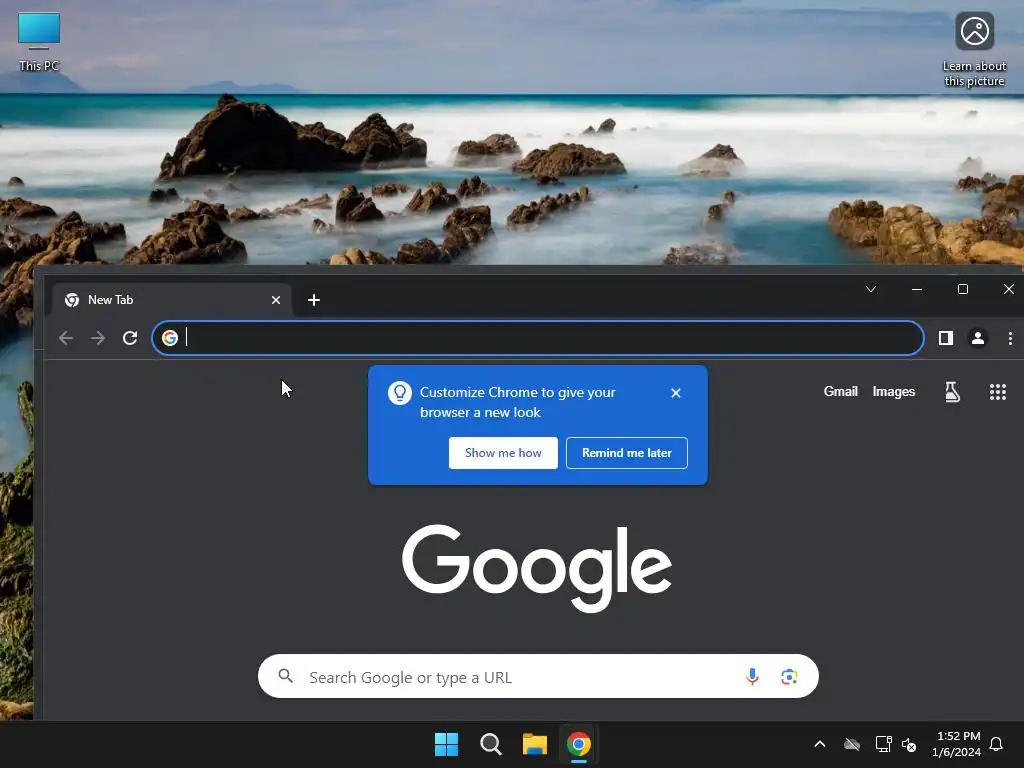This screenshot has width=1024, height=768.
Task: Open File Explorer from the taskbar
Action: pyautogui.click(x=534, y=744)
